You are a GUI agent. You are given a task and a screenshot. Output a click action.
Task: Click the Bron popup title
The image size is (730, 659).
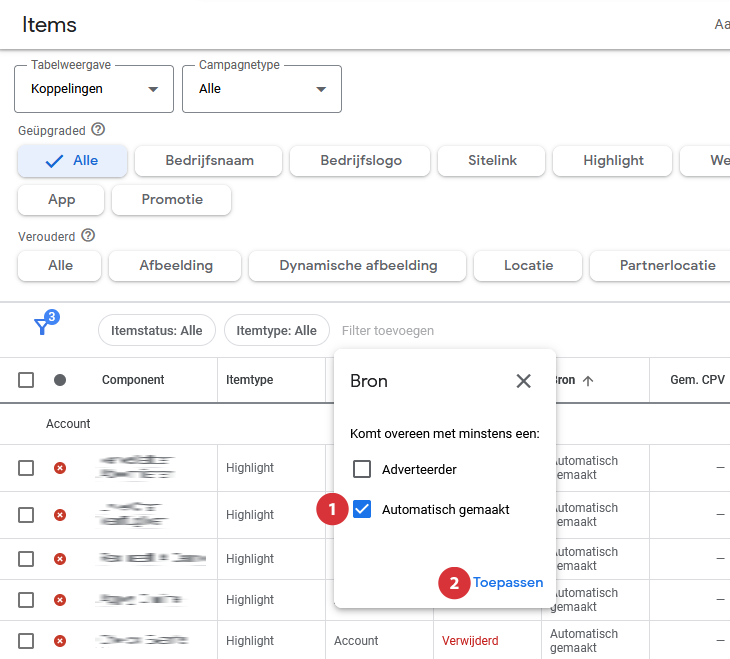(369, 381)
